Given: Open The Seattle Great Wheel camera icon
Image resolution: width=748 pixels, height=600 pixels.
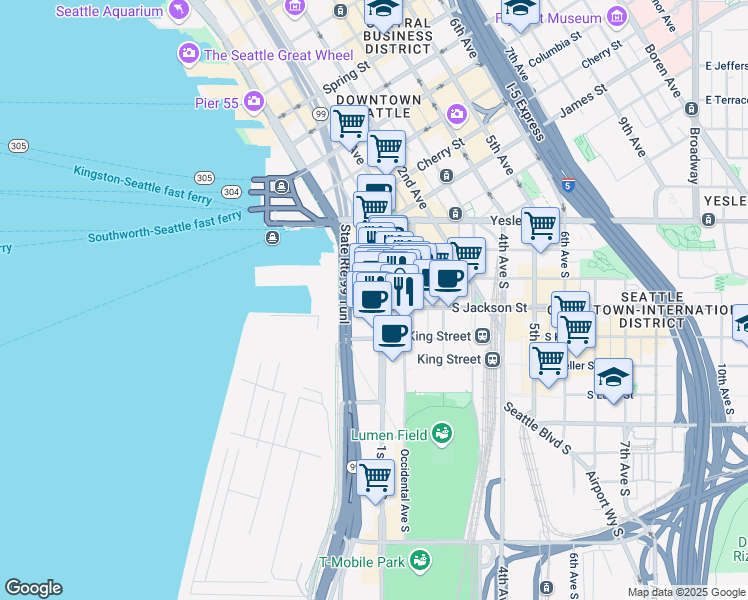Looking at the screenshot, I should click(x=188, y=53).
